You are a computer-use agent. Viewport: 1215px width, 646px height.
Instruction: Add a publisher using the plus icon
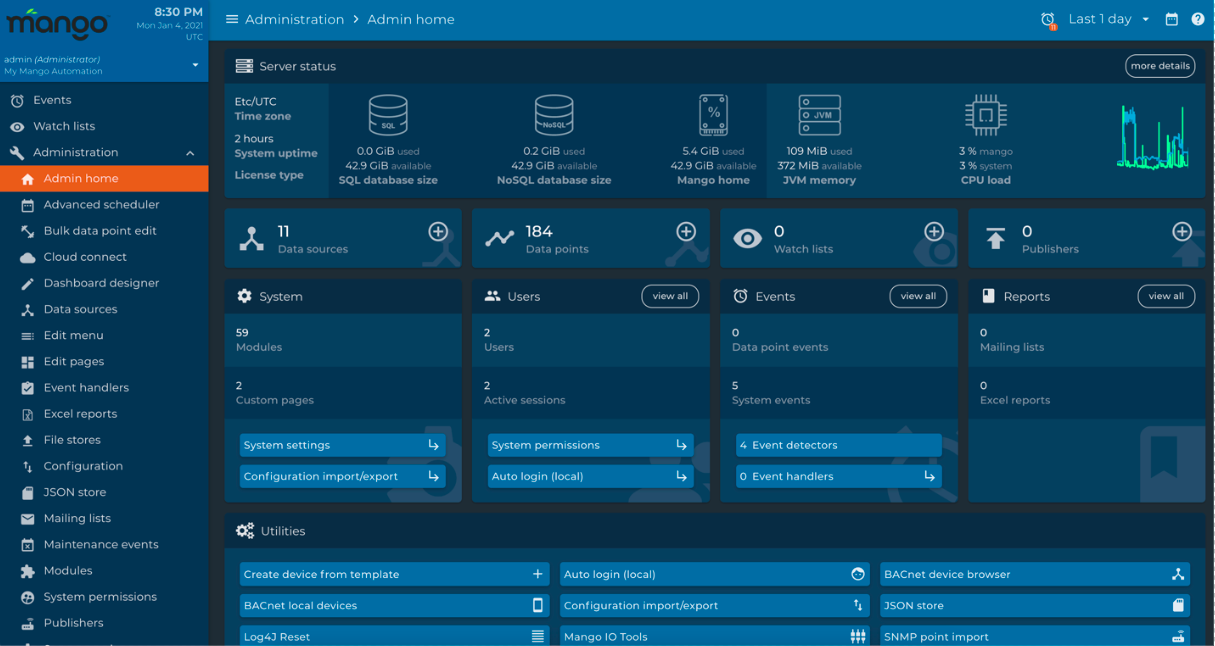[1182, 232]
